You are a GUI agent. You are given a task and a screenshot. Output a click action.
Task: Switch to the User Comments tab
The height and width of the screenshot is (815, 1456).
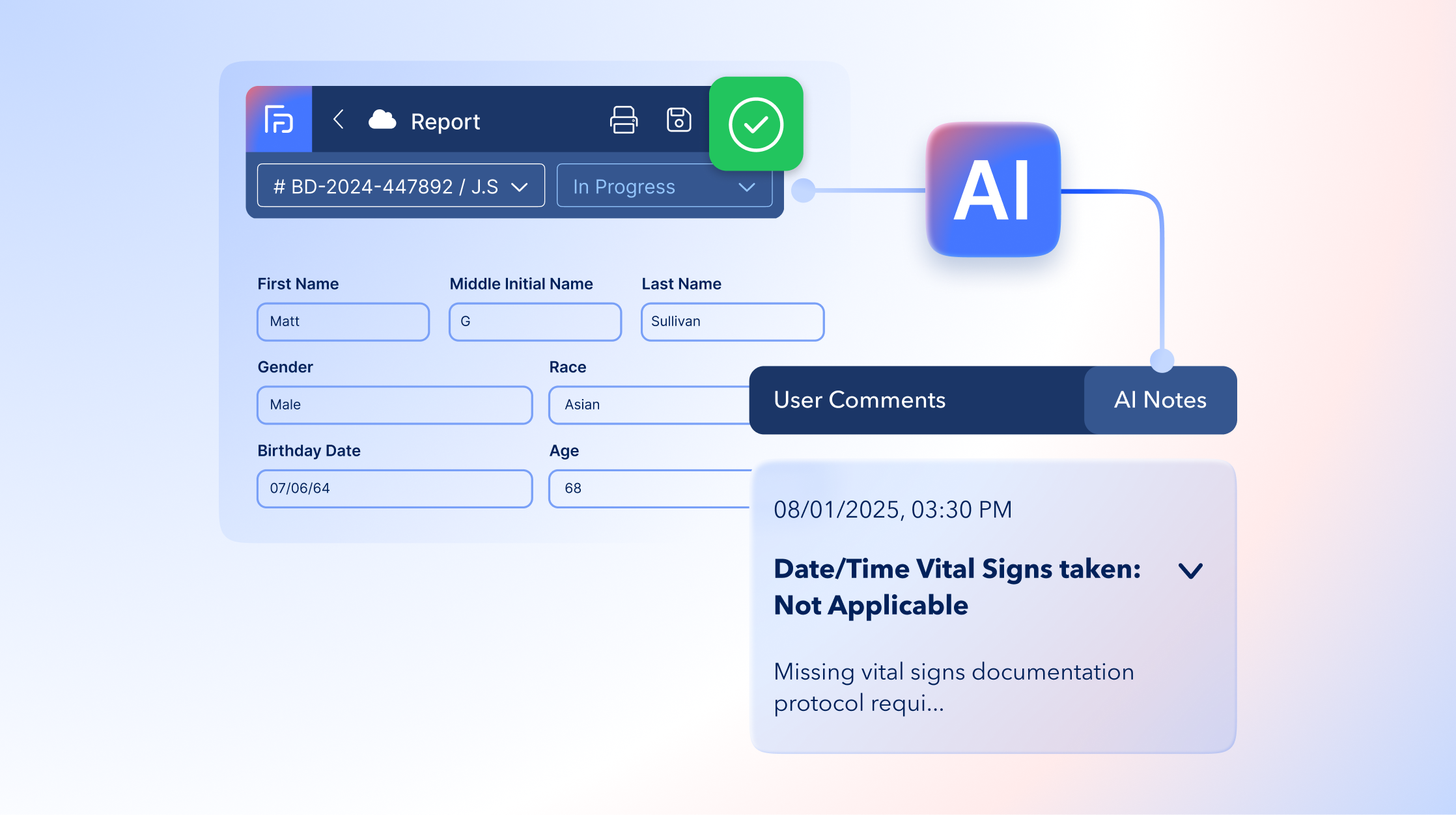coord(859,400)
